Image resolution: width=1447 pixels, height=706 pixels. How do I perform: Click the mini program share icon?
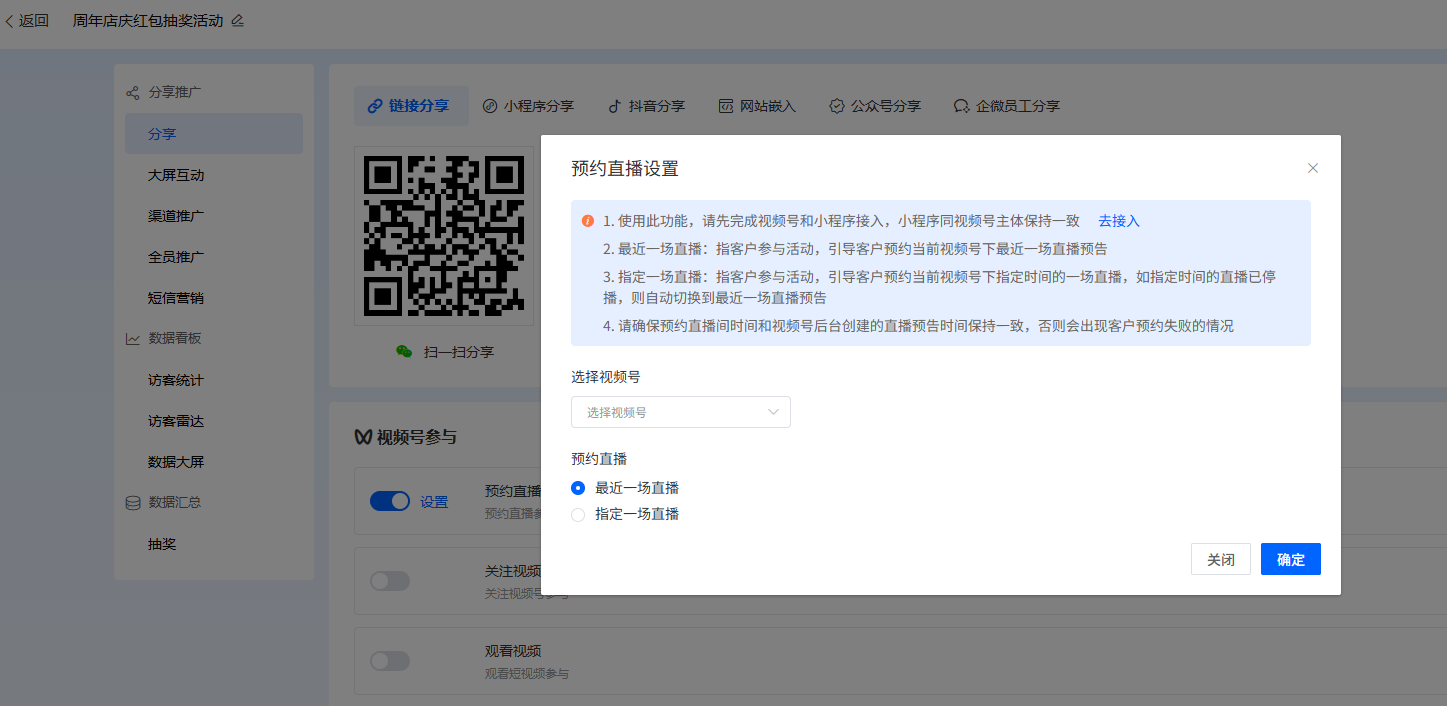490,106
